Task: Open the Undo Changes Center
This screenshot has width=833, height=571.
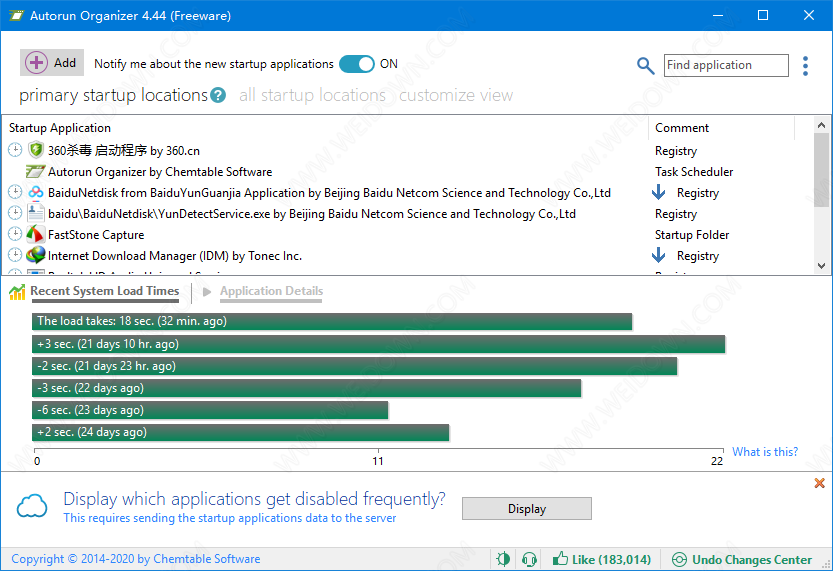Action: point(742,559)
